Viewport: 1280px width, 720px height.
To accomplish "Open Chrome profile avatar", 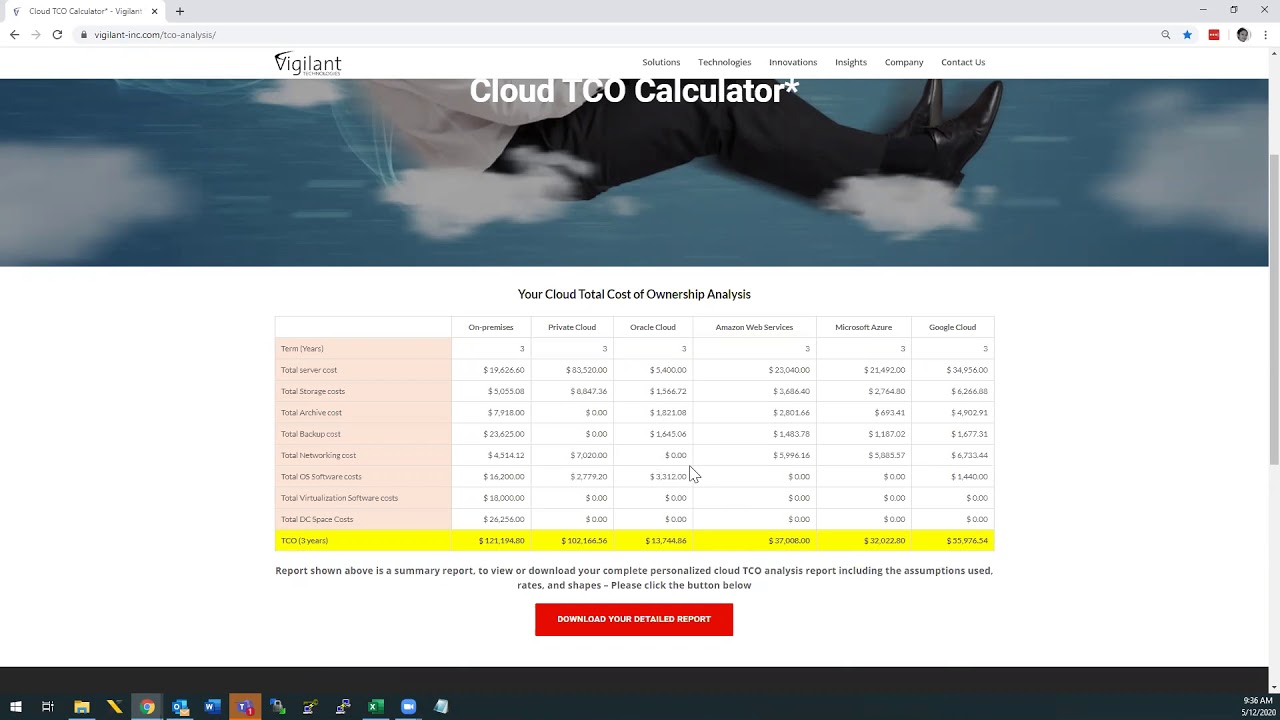I will [1243, 35].
